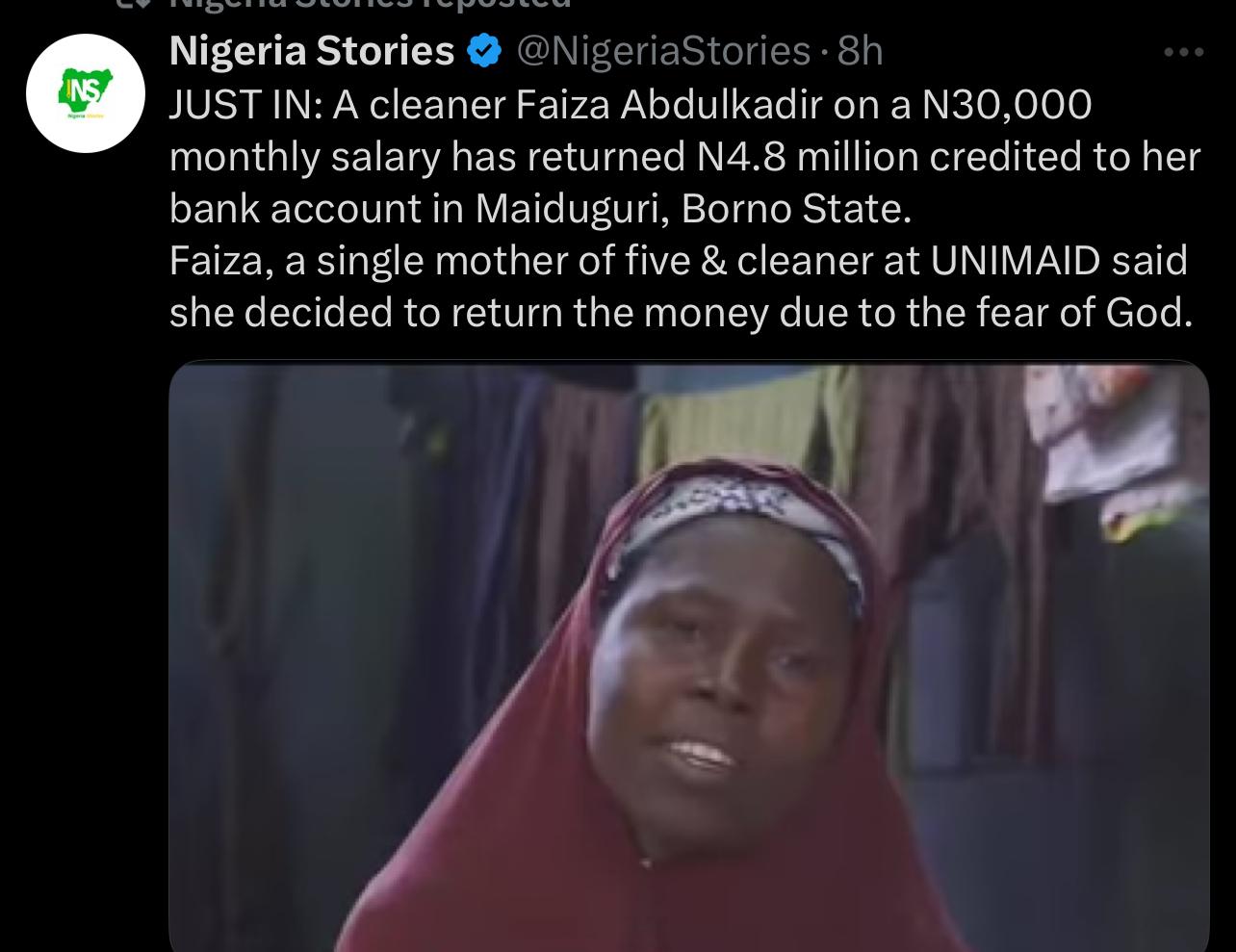The image size is (1236, 952).
Task: Open the tweet via the 8h timestamp
Action: point(860,51)
